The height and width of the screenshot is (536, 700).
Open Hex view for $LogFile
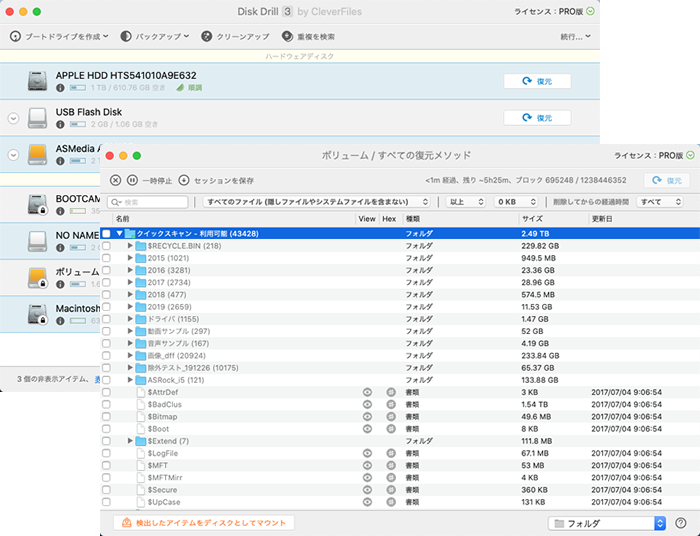tap(391, 453)
